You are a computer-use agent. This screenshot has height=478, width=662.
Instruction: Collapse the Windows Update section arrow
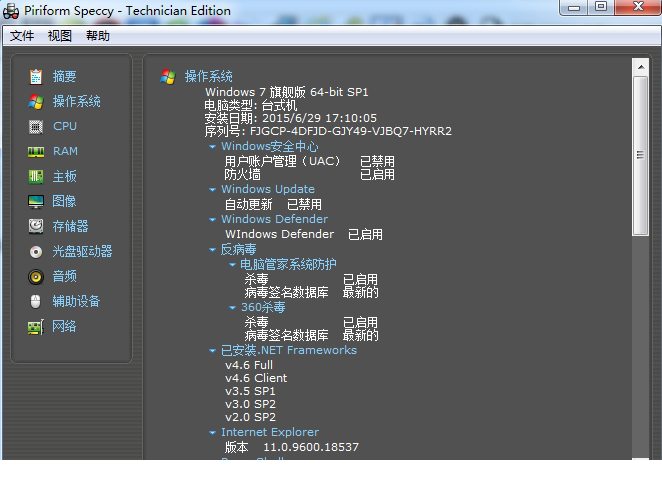click(x=212, y=190)
